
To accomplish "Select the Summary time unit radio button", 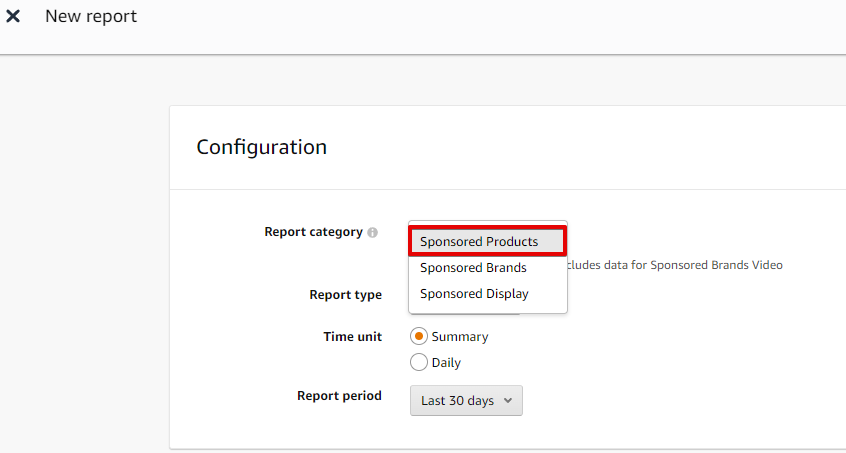I will [419, 336].
